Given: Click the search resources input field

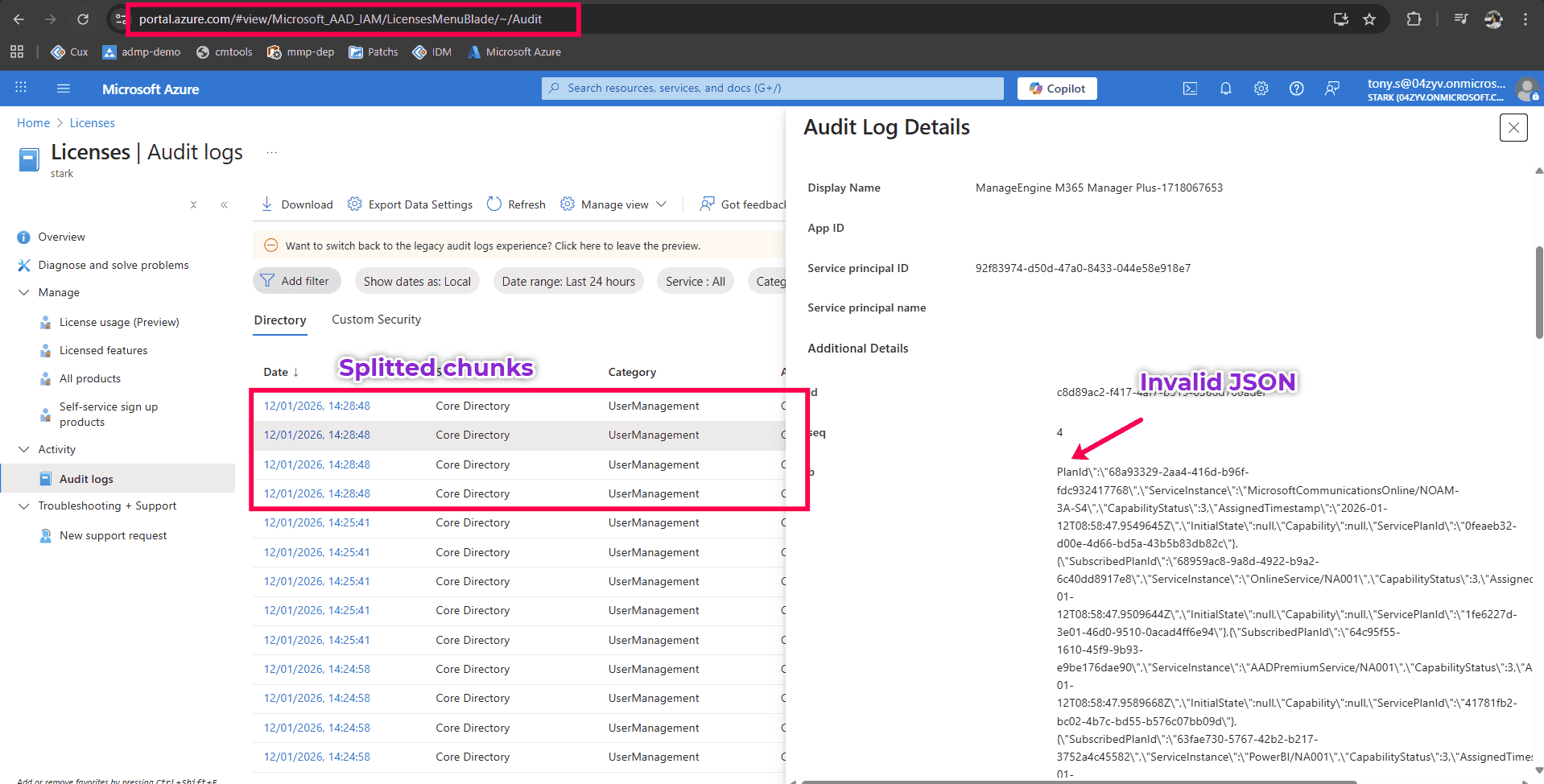Looking at the screenshot, I should [771, 88].
